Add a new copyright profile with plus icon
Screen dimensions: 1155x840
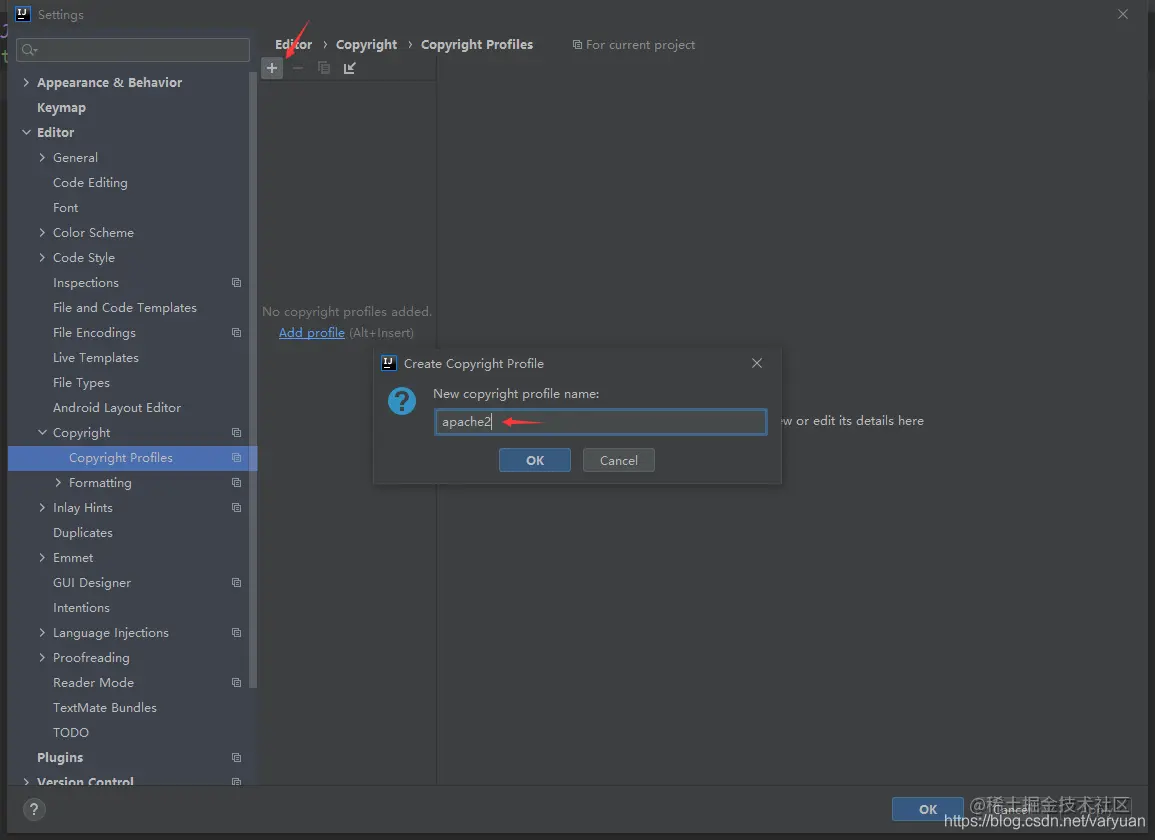[x=272, y=68]
